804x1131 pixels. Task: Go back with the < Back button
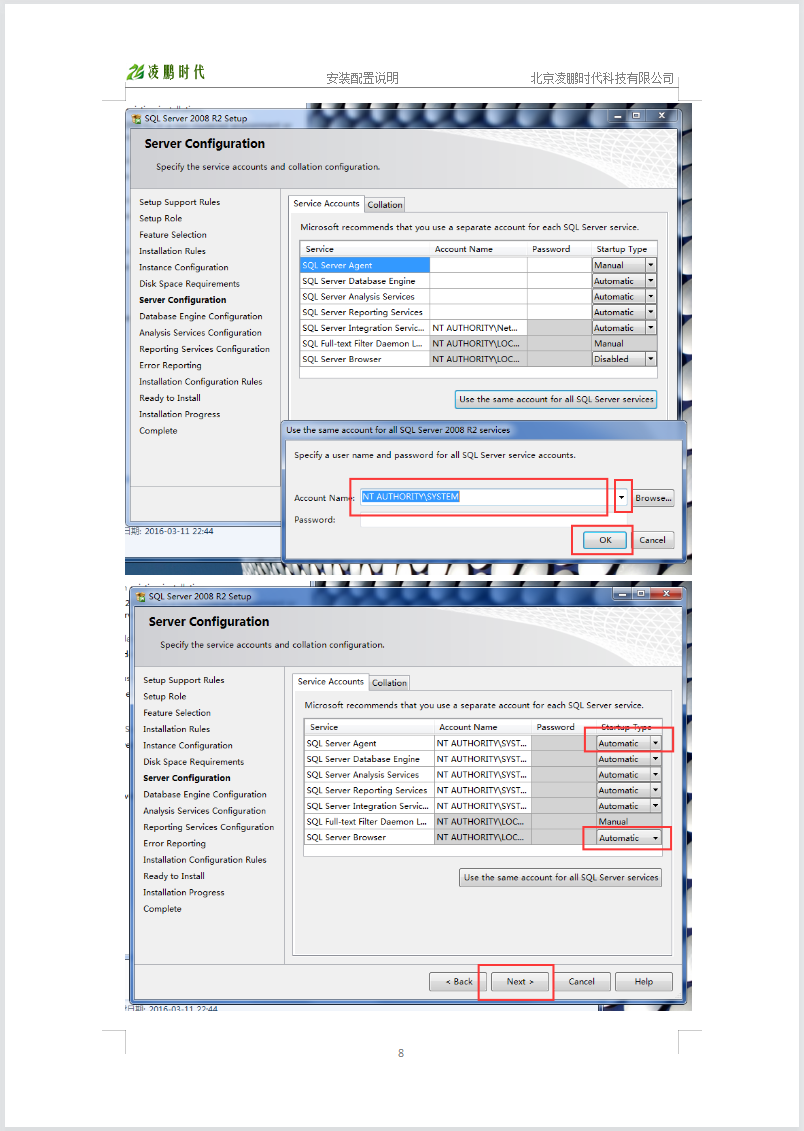click(459, 982)
